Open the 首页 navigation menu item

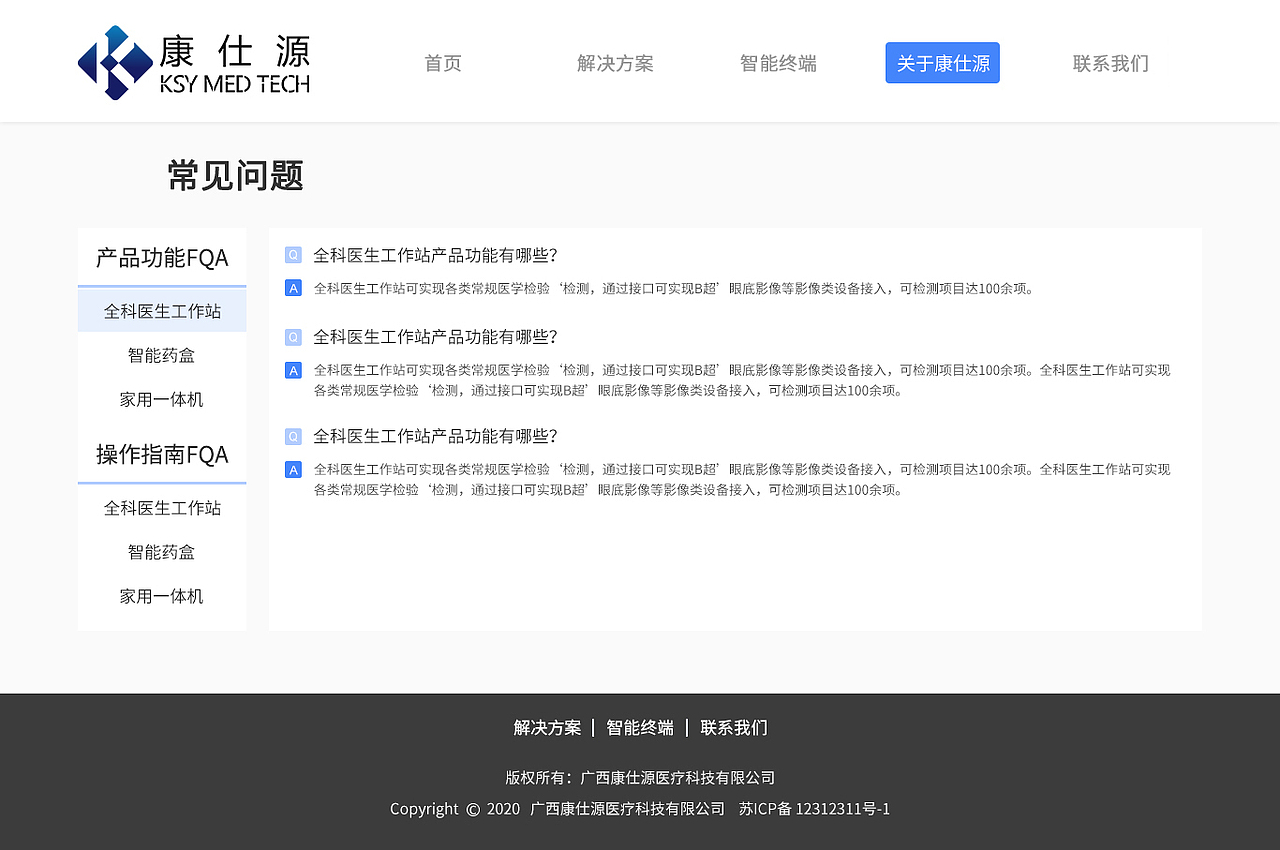[443, 63]
